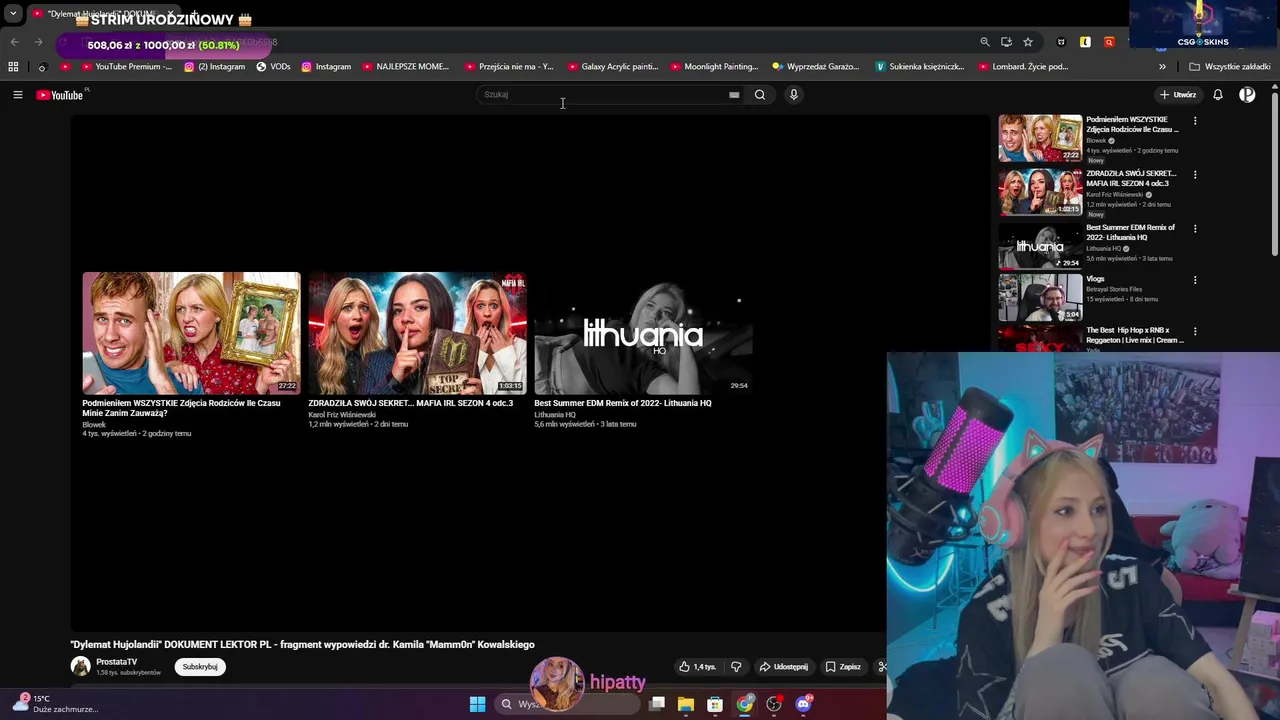Open the YouTube account avatar menu
Viewport: 1280px width, 720px height.
click(x=1247, y=95)
